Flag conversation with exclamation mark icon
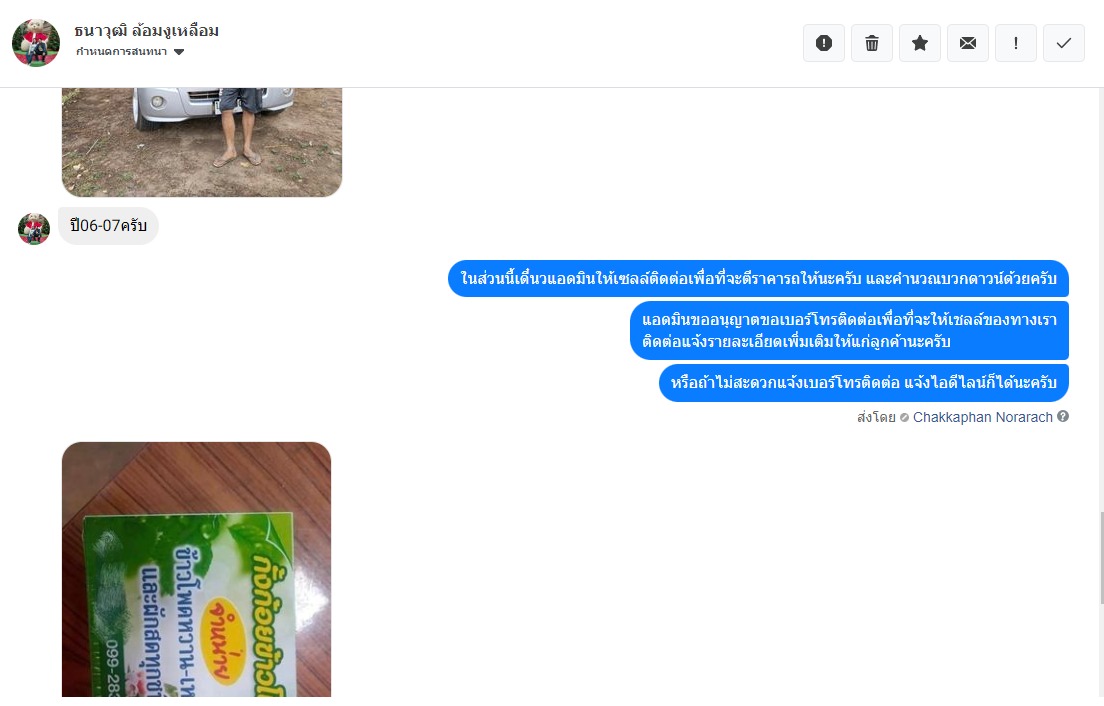This screenshot has width=1104, height=706. click(x=1015, y=43)
